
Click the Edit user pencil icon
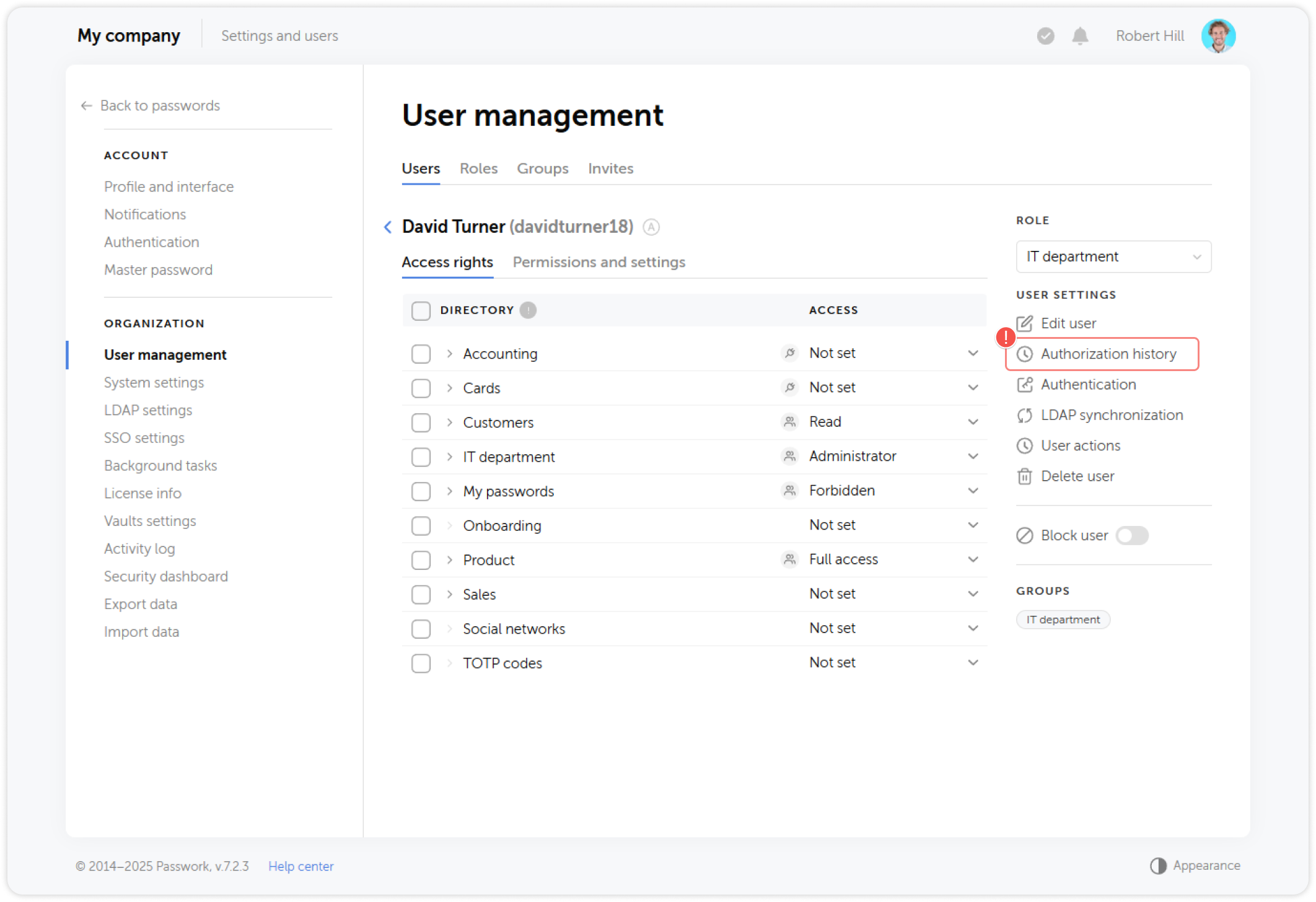1025,323
